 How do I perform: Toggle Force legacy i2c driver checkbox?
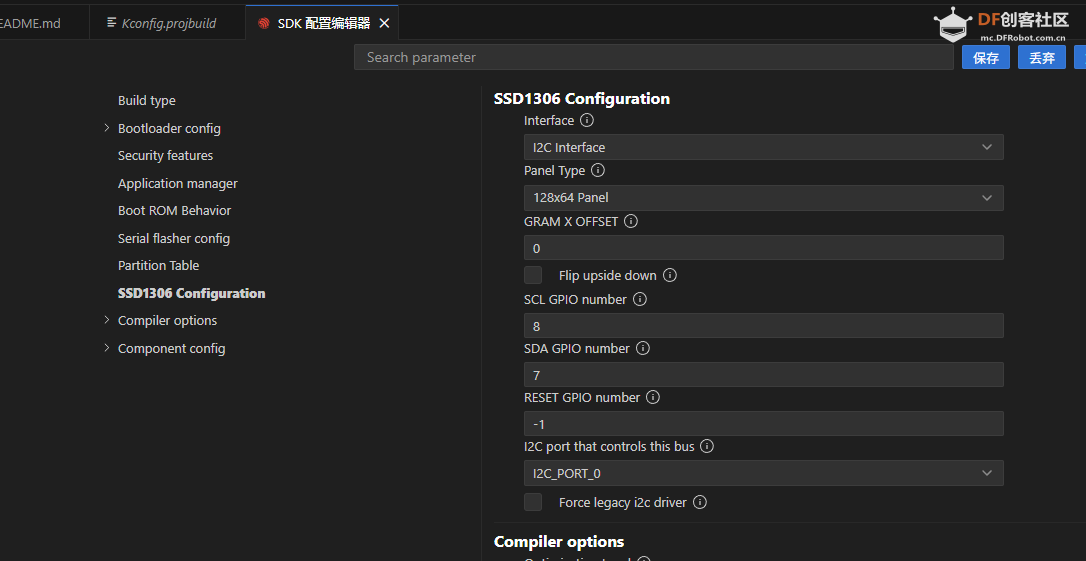[534, 502]
